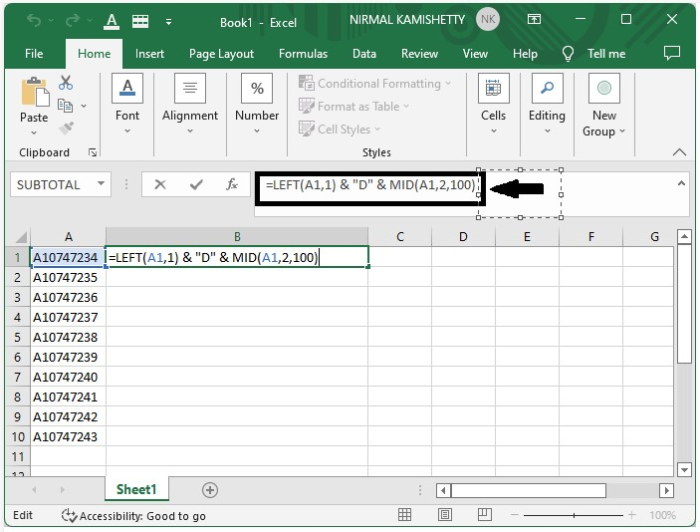Viewport: 700px width, 532px height.
Task: Open Cell Styles menu
Action: click(339, 129)
